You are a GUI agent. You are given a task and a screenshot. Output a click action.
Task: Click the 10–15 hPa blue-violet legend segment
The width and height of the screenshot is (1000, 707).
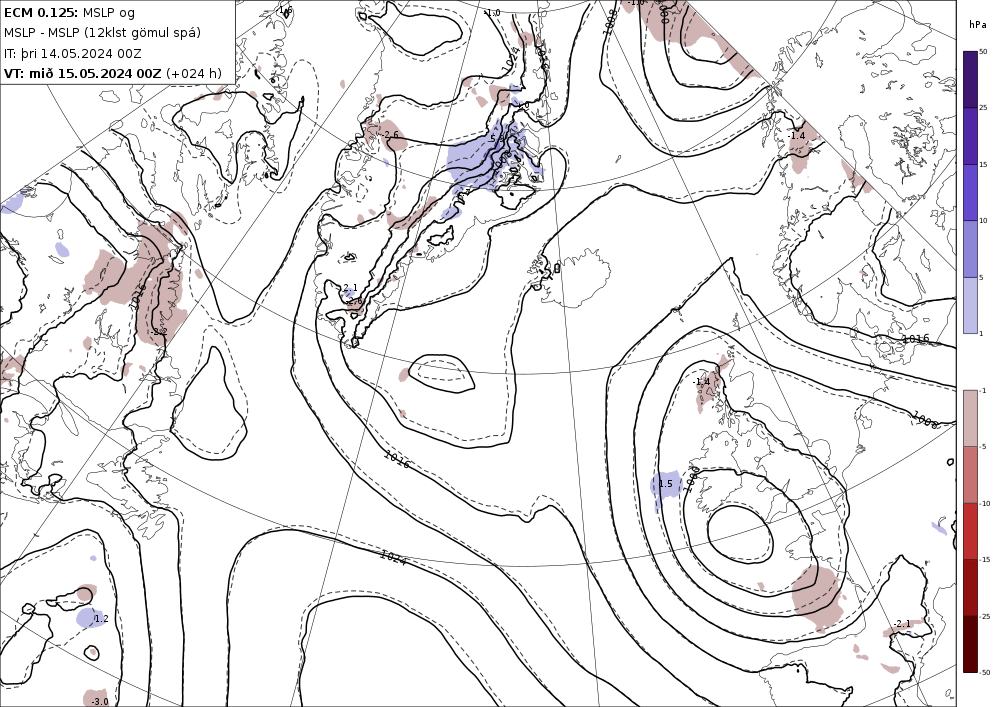coord(970,193)
